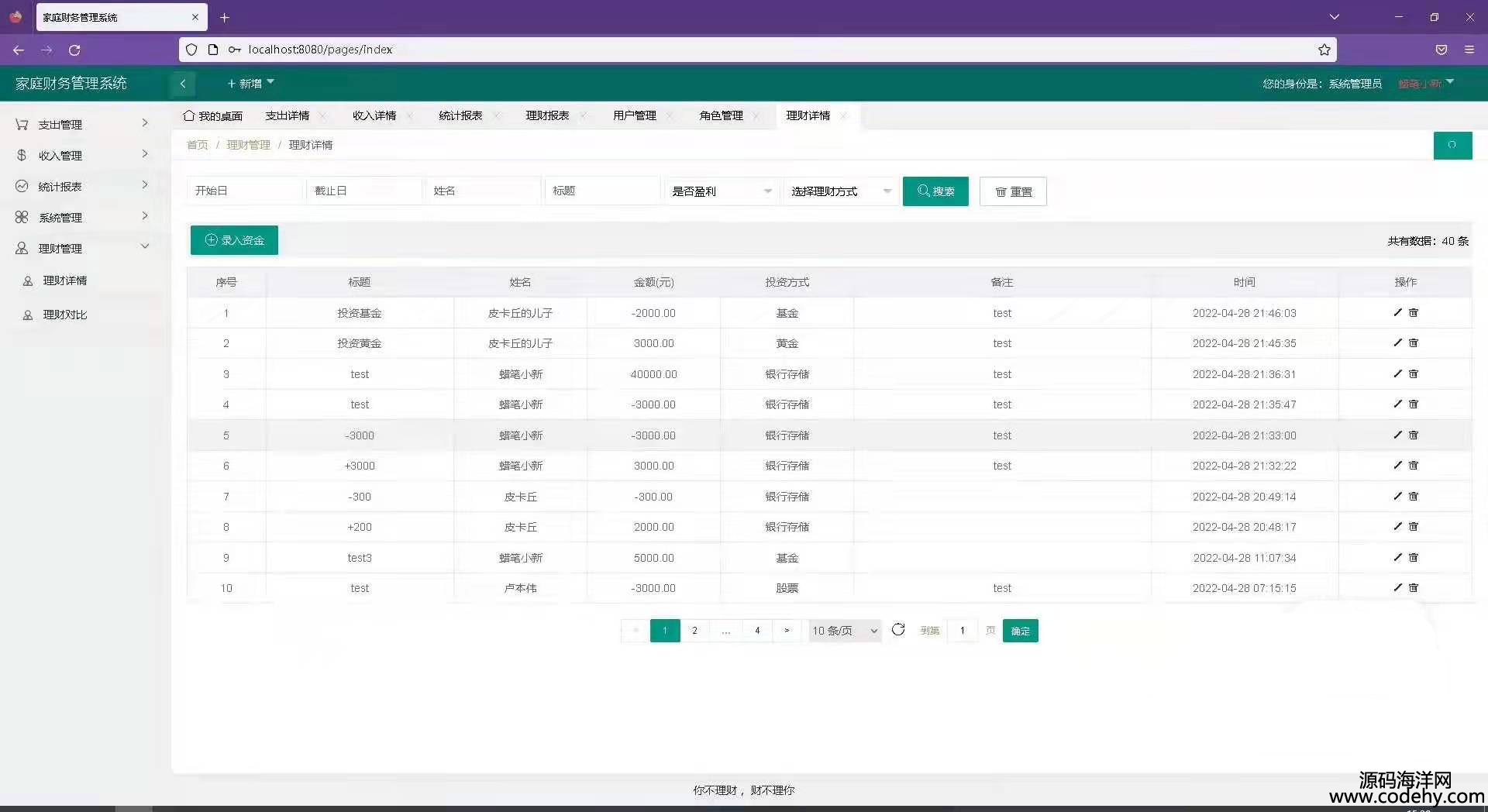Open the 是否盈利 dropdown
Viewport: 1488px width, 812px height.
click(721, 191)
